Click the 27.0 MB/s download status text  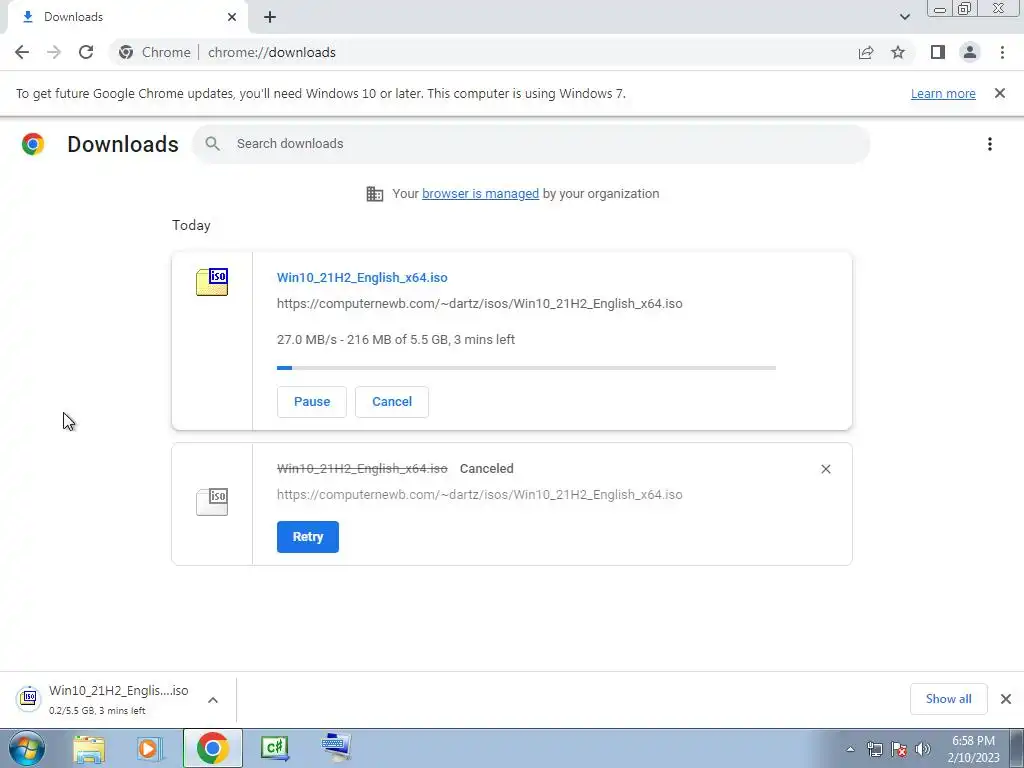(x=396, y=340)
